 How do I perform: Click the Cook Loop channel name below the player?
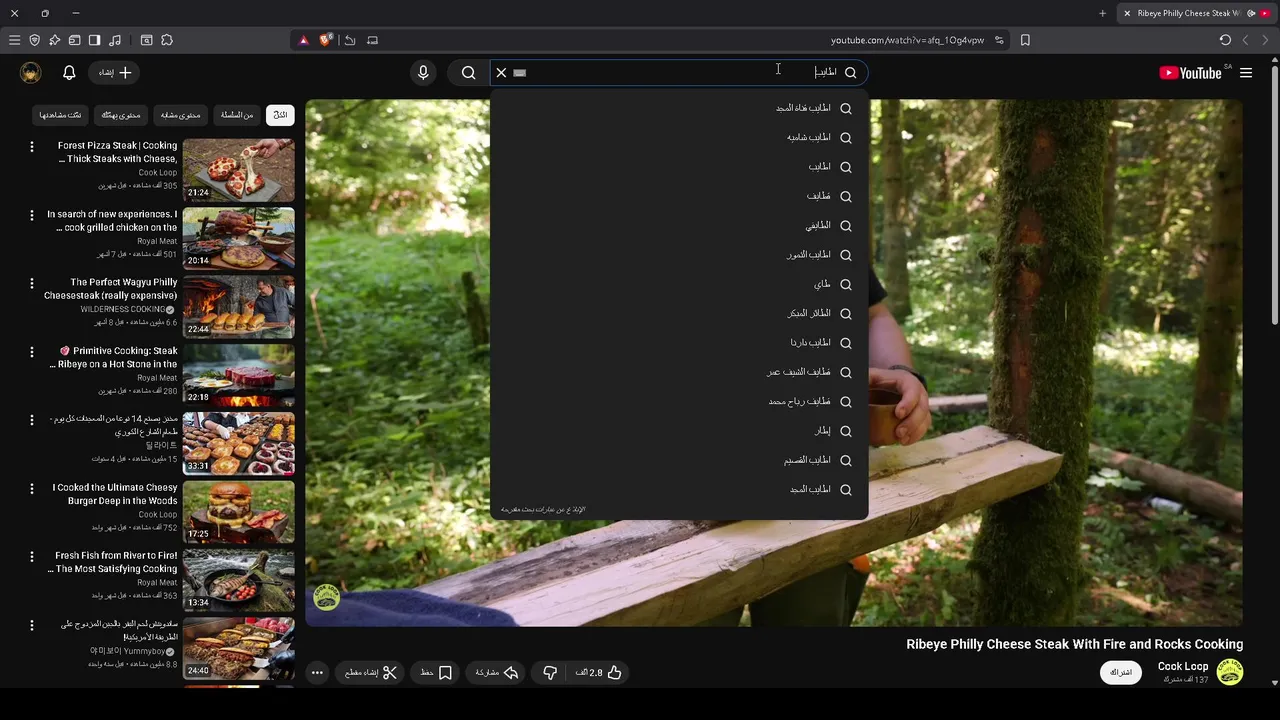[x=1183, y=666]
